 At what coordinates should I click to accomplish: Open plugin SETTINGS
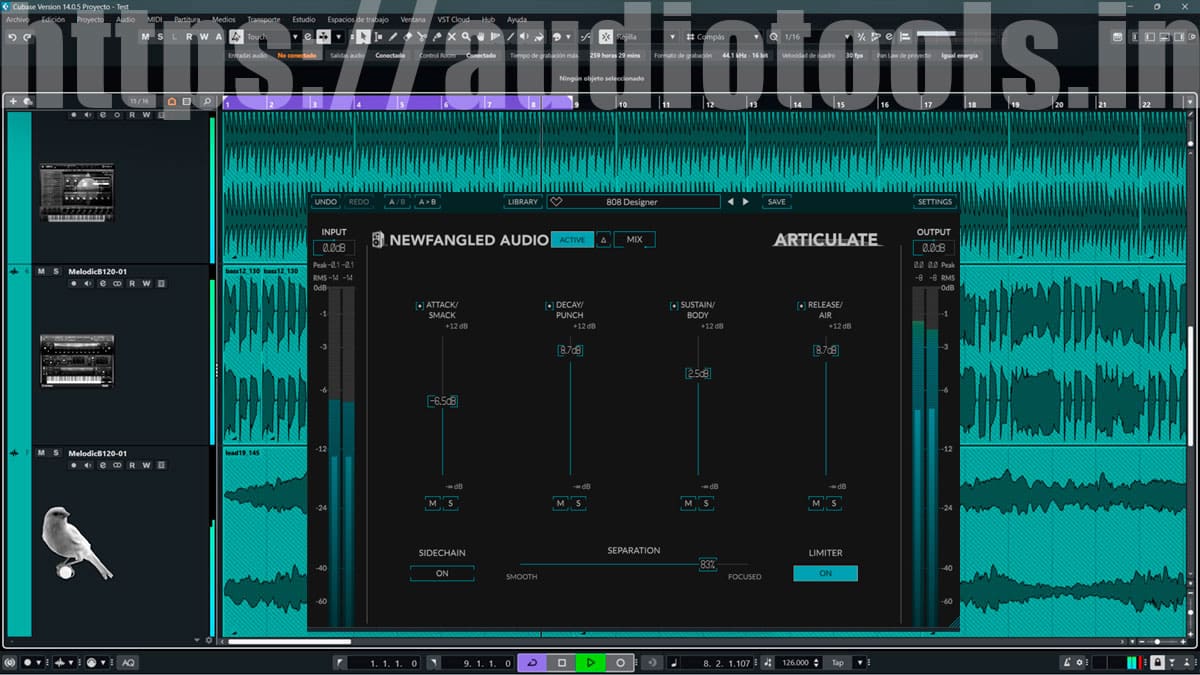[x=935, y=202]
